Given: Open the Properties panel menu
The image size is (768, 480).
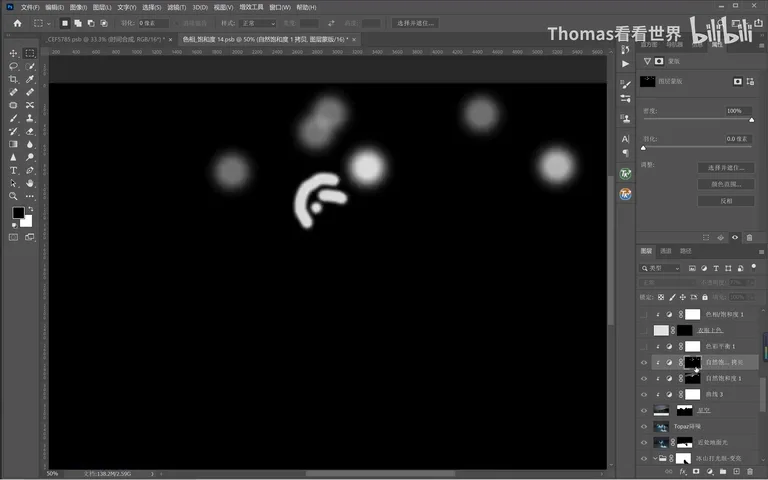Looking at the screenshot, I should [x=761, y=44].
